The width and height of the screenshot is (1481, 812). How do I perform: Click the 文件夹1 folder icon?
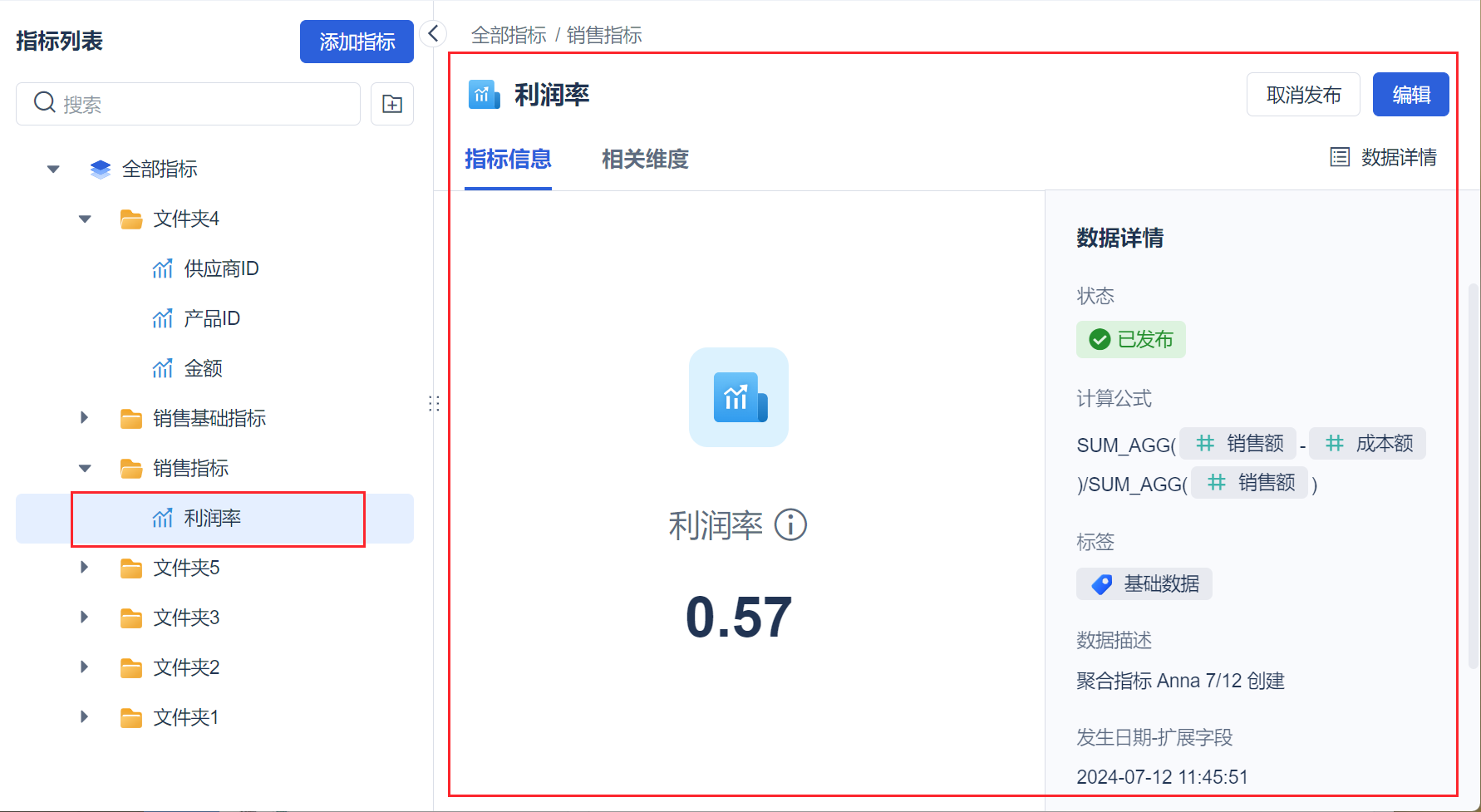click(x=131, y=718)
